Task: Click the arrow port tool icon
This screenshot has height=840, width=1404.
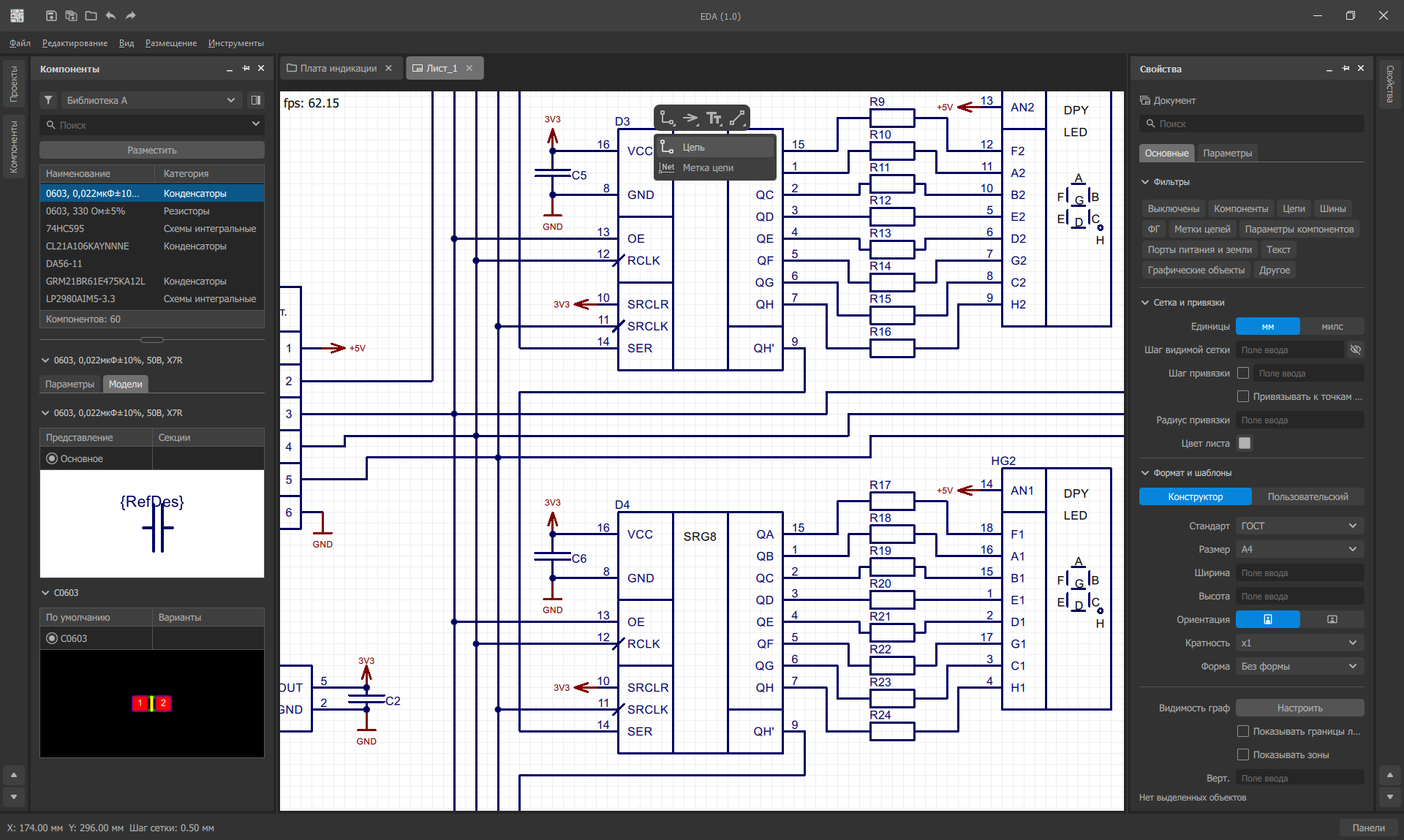Action: click(x=690, y=118)
